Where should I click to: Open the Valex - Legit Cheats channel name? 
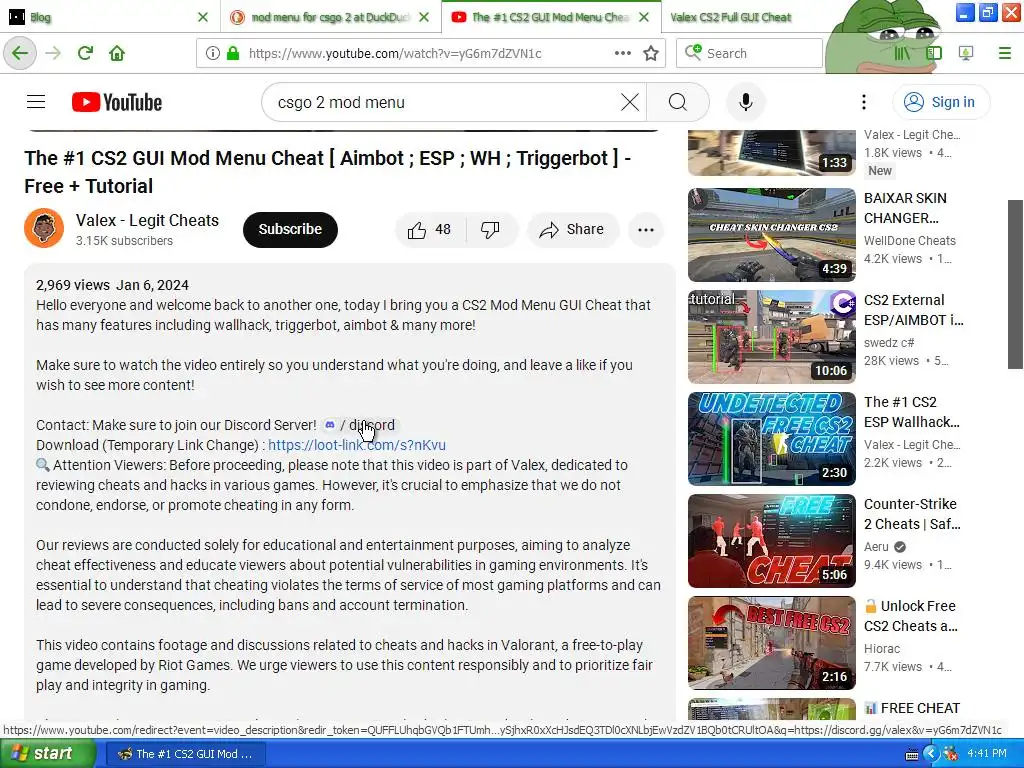147,220
